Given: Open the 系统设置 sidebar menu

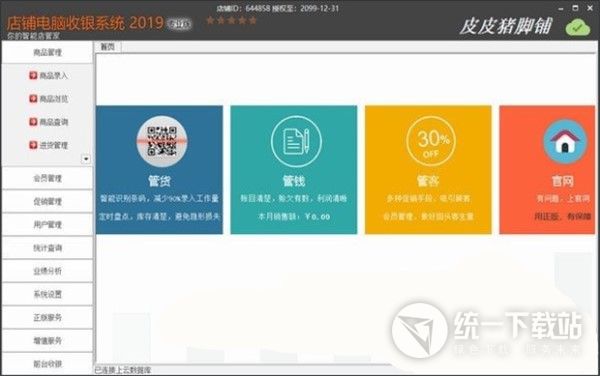Looking at the screenshot, I should [47, 294].
